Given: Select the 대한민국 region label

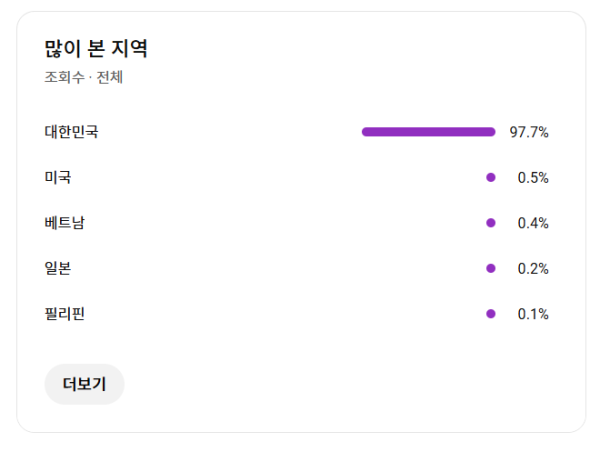Looking at the screenshot, I should pos(72,132).
